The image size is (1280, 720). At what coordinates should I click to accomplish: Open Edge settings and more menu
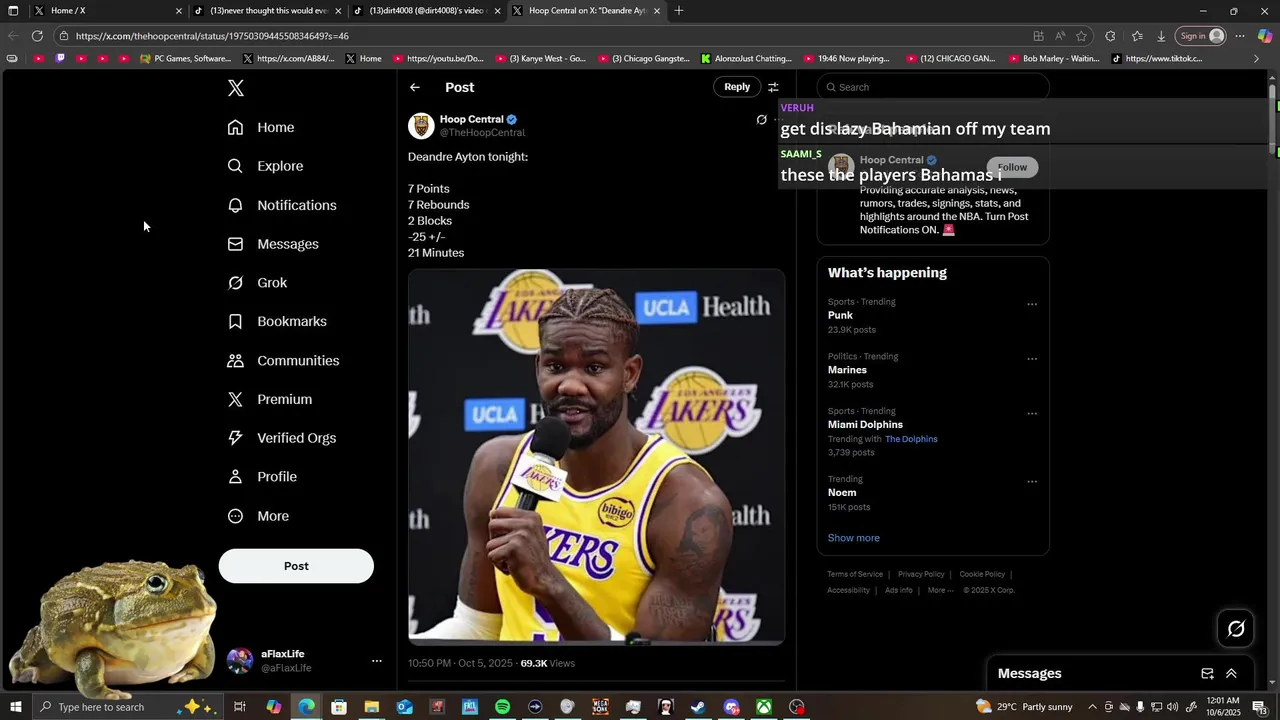[x=1240, y=36]
